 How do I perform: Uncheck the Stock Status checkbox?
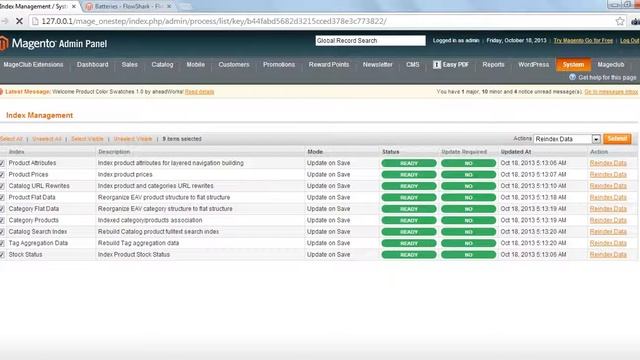pyautogui.click(x=2, y=255)
